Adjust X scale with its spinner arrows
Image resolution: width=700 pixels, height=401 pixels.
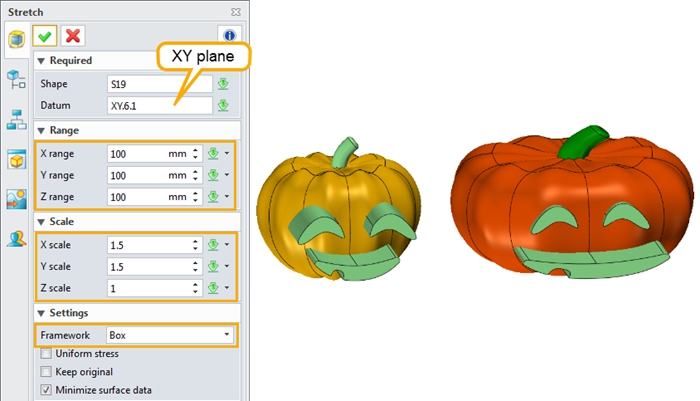(196, 245)
